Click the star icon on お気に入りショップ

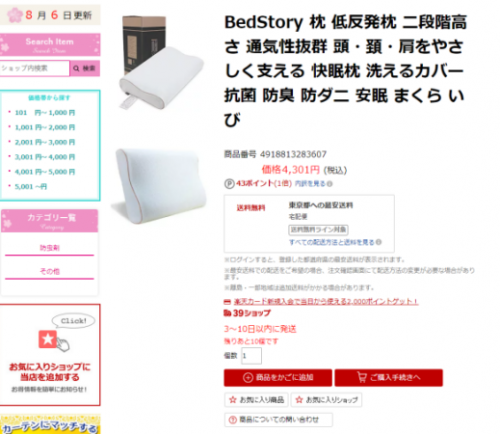pyautogui.click(x=299, y=399)
